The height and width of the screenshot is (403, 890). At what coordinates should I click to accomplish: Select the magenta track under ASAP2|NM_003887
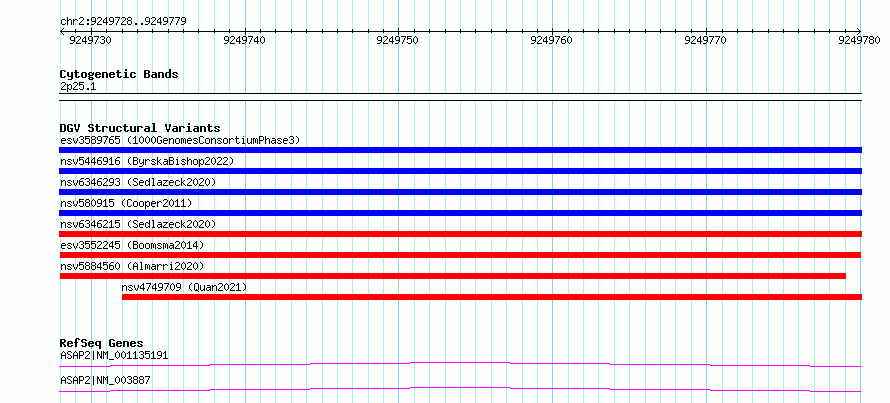click(x=460, y=389)
